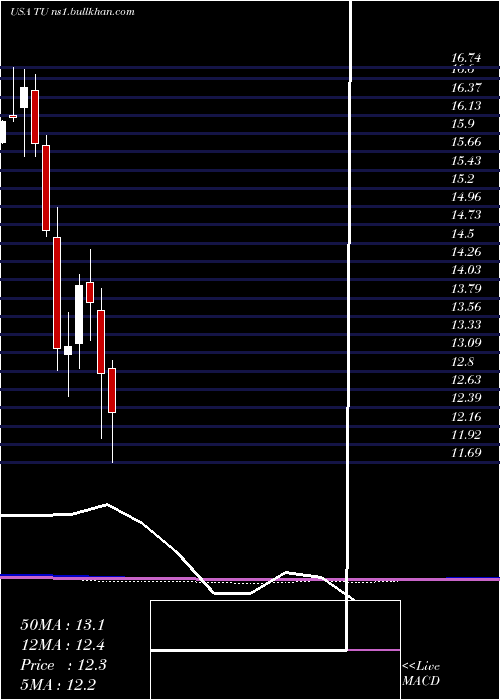
Task: Click the 12.39 axis label
Action: [466, 398]
